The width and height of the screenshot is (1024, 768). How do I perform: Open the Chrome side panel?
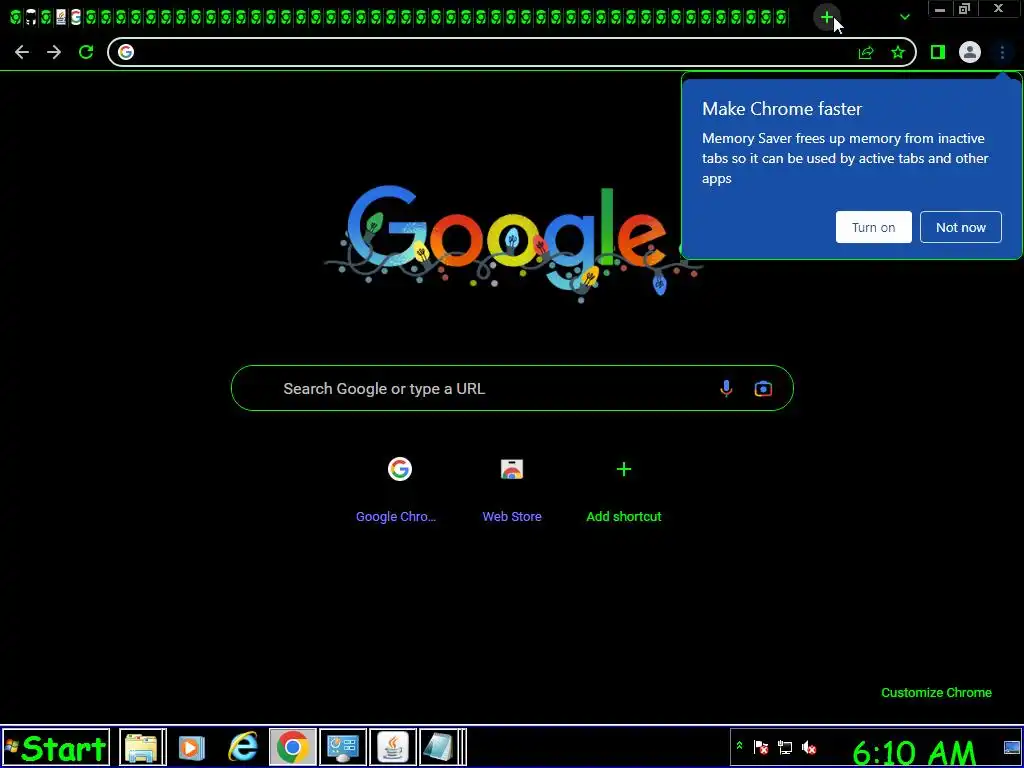click(938, 52)
